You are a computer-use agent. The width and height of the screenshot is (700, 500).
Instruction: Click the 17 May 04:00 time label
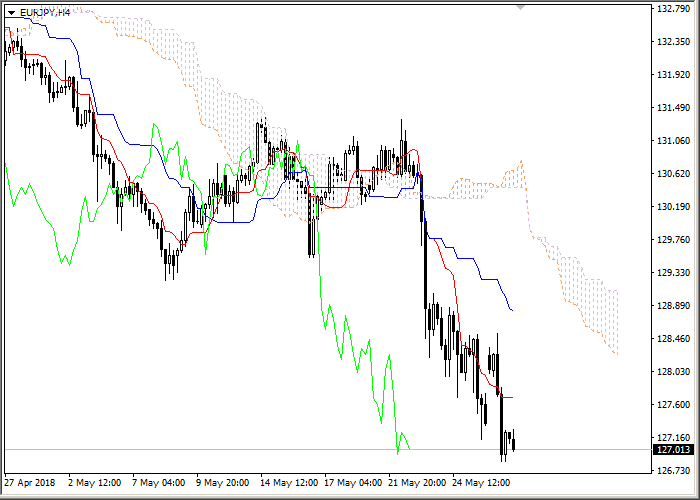click(x=352, y=483)
